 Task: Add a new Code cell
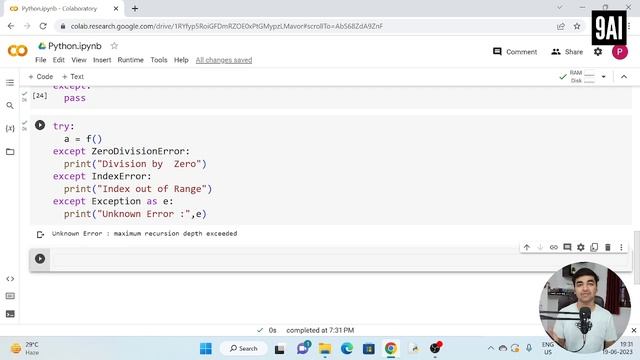[x=41, y=77]
